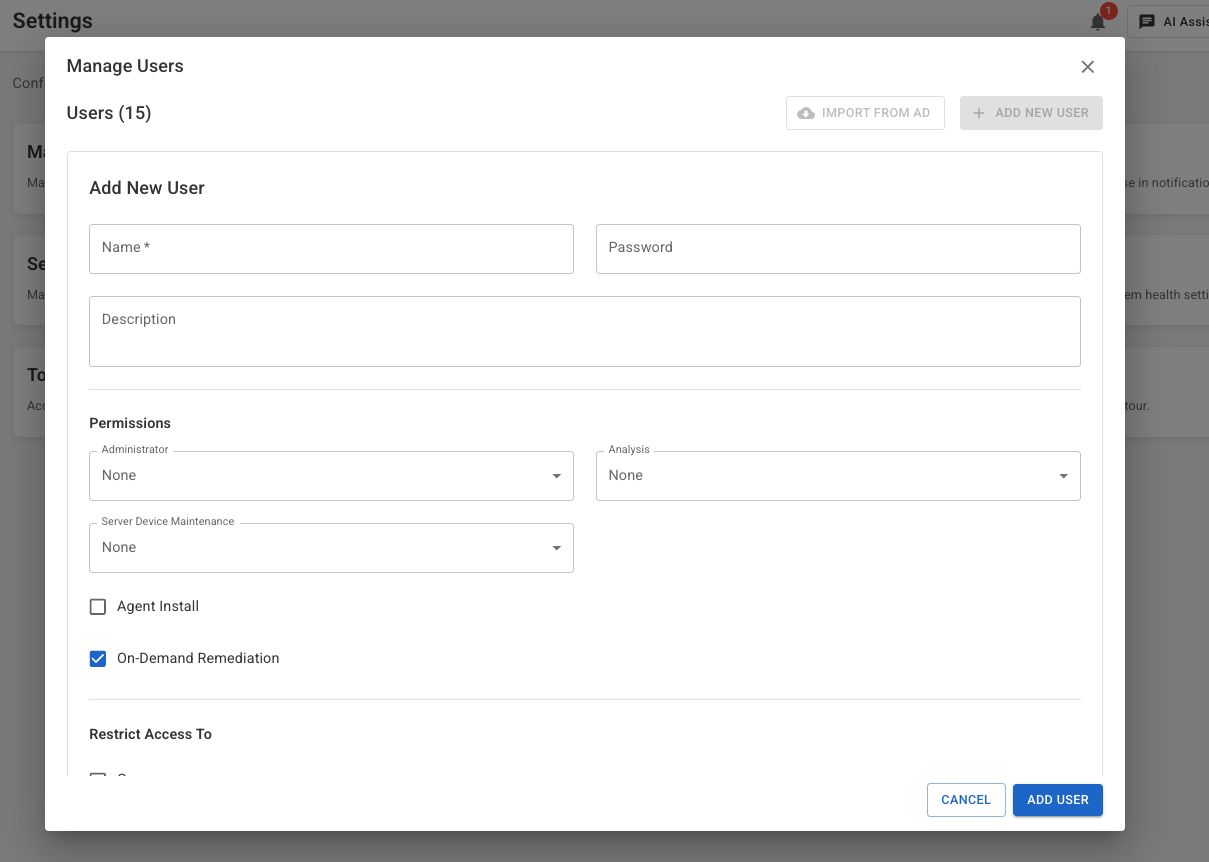The width and height of the screenshot is (1209, 862).
Task: Close the Manage Users dialog
Action: (x=1088, y=67)
